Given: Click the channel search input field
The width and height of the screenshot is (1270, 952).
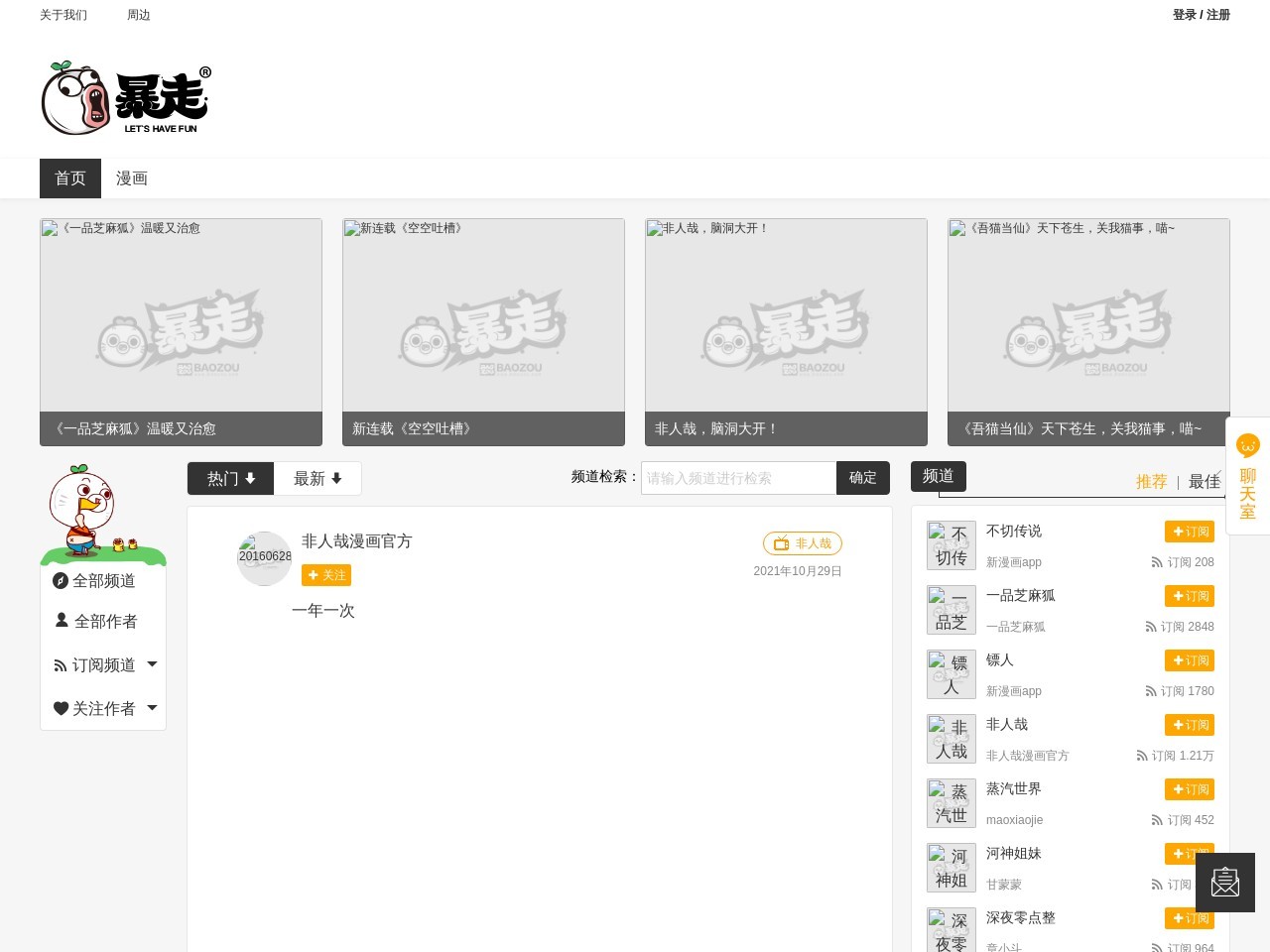Looking at the screenshot, I should click(x=738, y=478).
